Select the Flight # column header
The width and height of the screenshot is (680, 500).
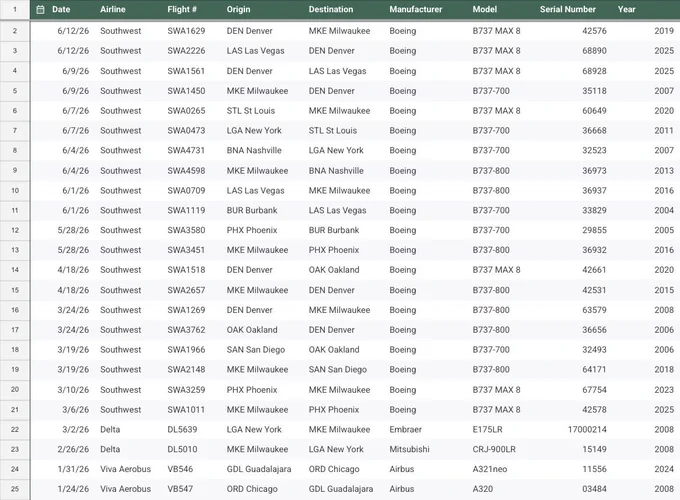click(182, 9)
